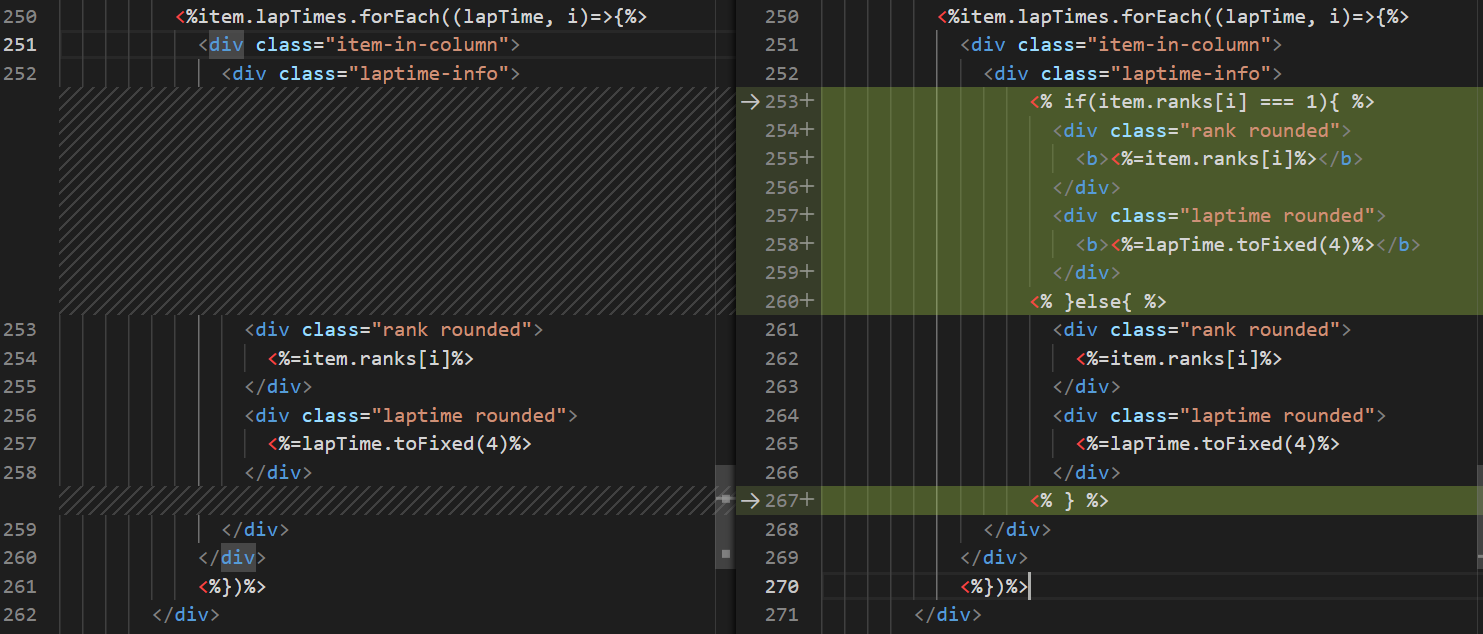Screen dimensions: 1483x634
Task: Click the bold item.ranks[i] expression on line 255
Action: 1220,158
